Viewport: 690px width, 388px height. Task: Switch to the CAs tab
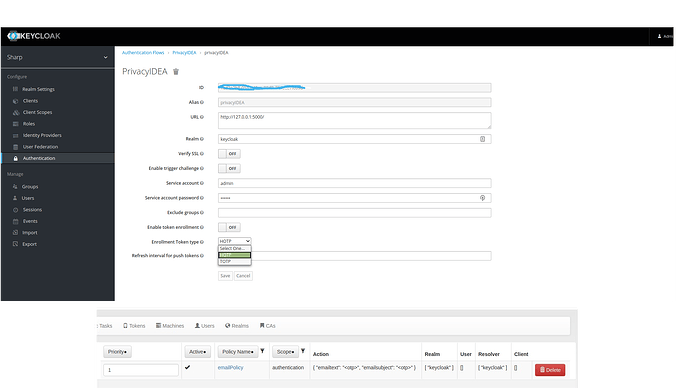click(x=268, y=326)
